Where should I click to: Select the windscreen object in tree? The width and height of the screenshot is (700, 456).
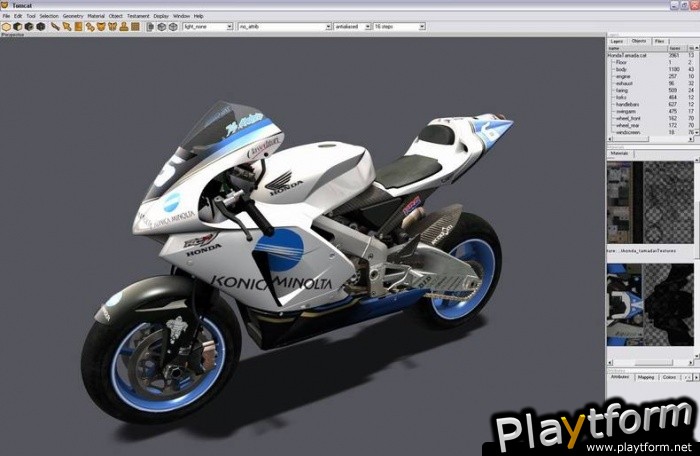(628, 132)
